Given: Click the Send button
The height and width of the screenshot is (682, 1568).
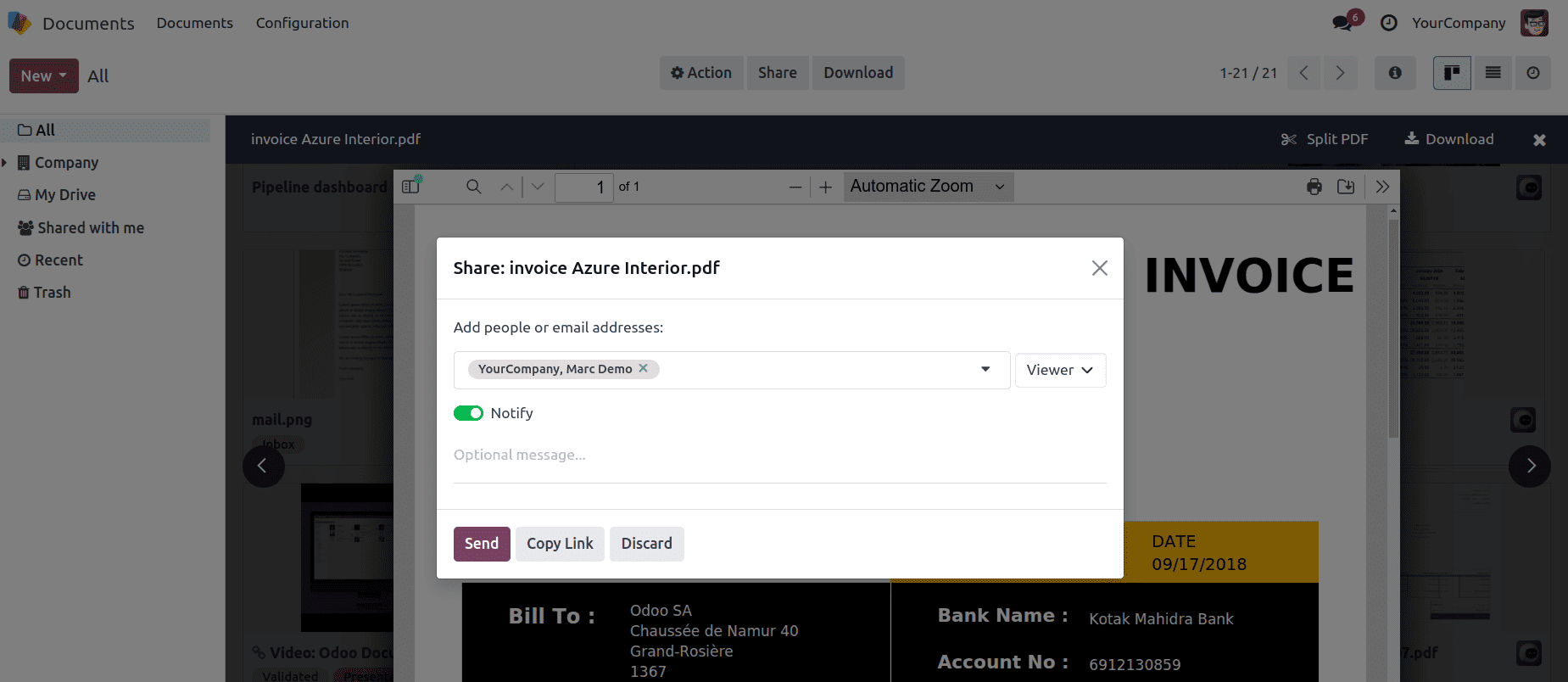Looking at the screenshot, I should pyautogui.click(x=482, y=544).
